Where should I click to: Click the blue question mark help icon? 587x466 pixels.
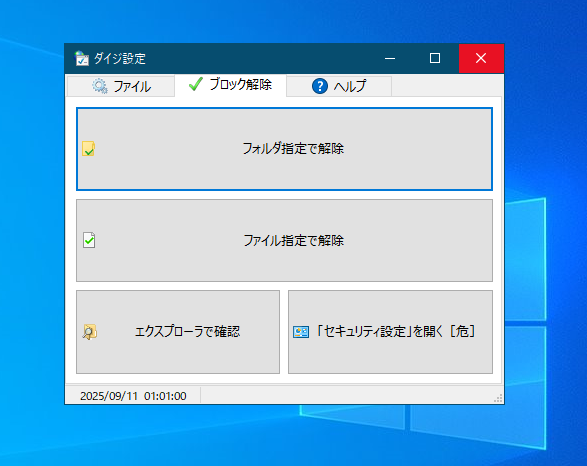point(320,86)
